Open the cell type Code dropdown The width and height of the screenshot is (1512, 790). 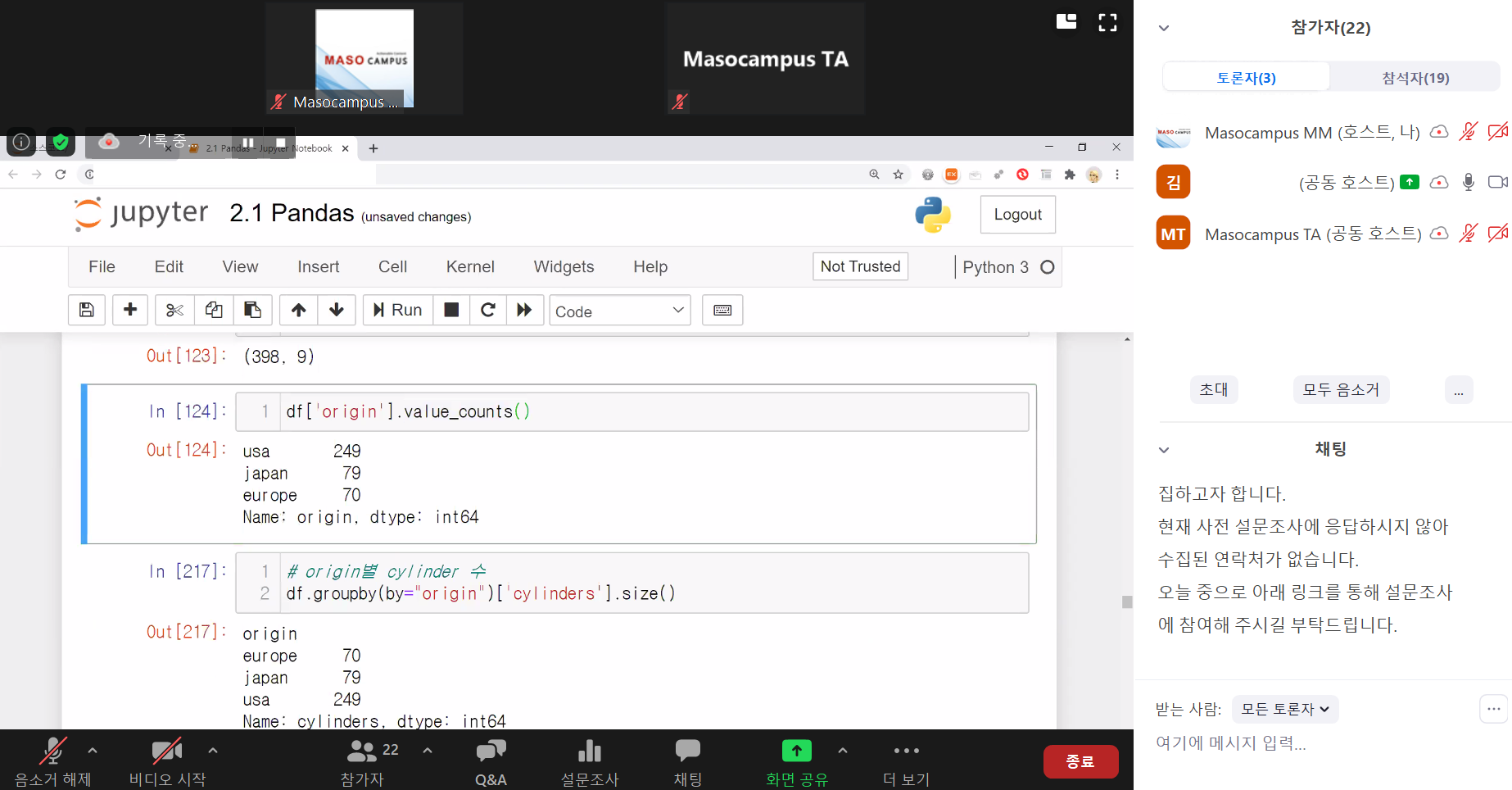pos(619,311)
